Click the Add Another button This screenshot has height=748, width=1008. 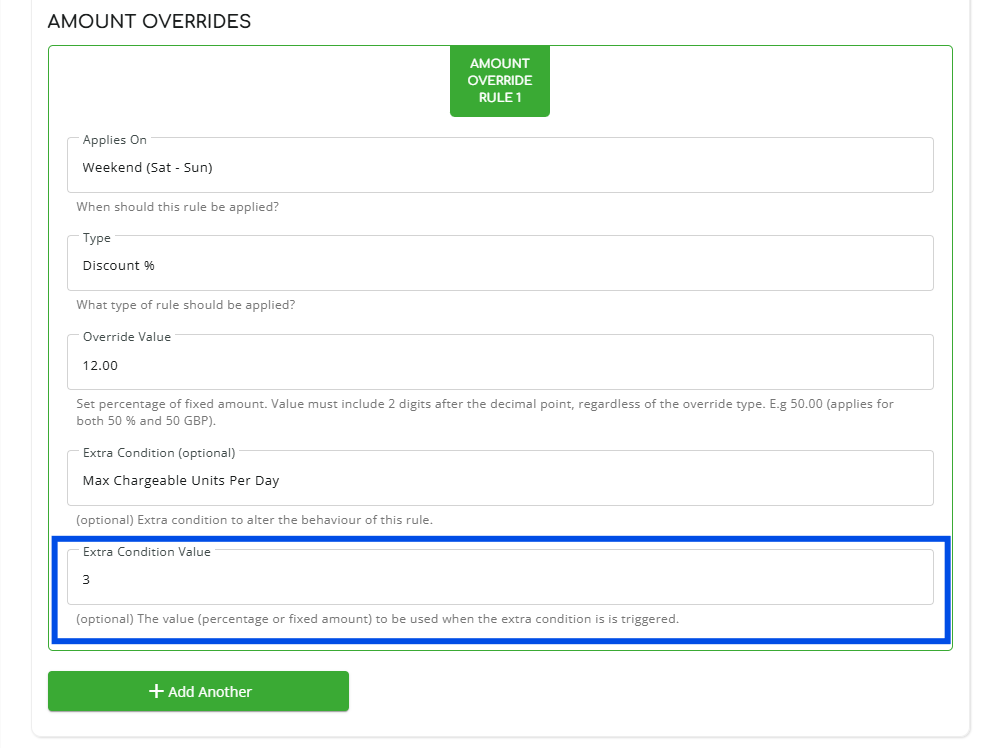point(199,691)
